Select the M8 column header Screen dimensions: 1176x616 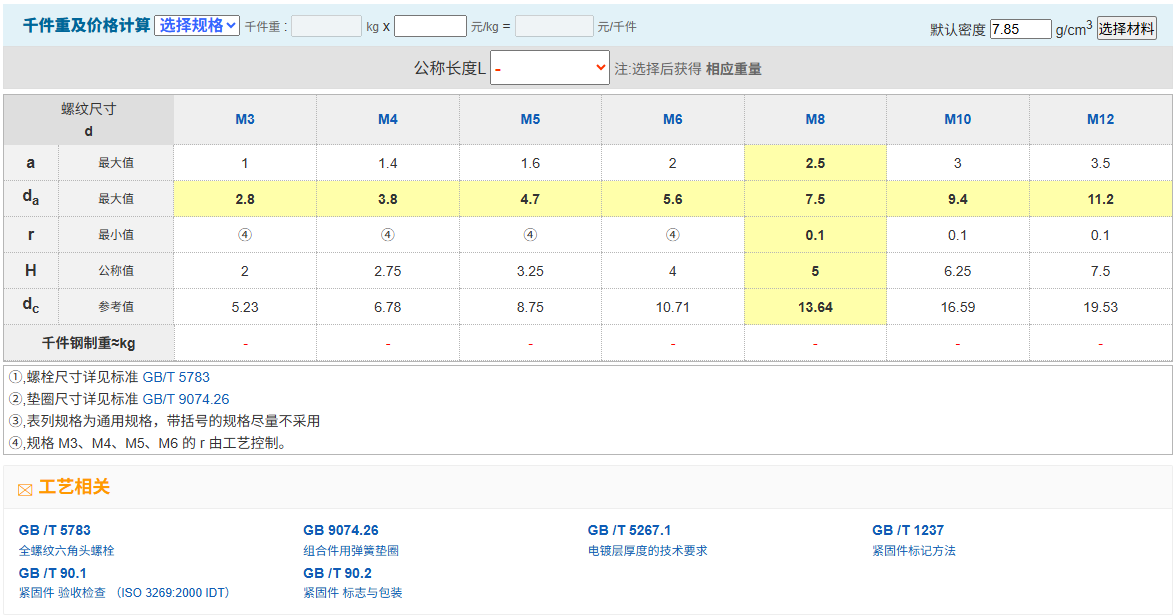click(x=815, y=119)
